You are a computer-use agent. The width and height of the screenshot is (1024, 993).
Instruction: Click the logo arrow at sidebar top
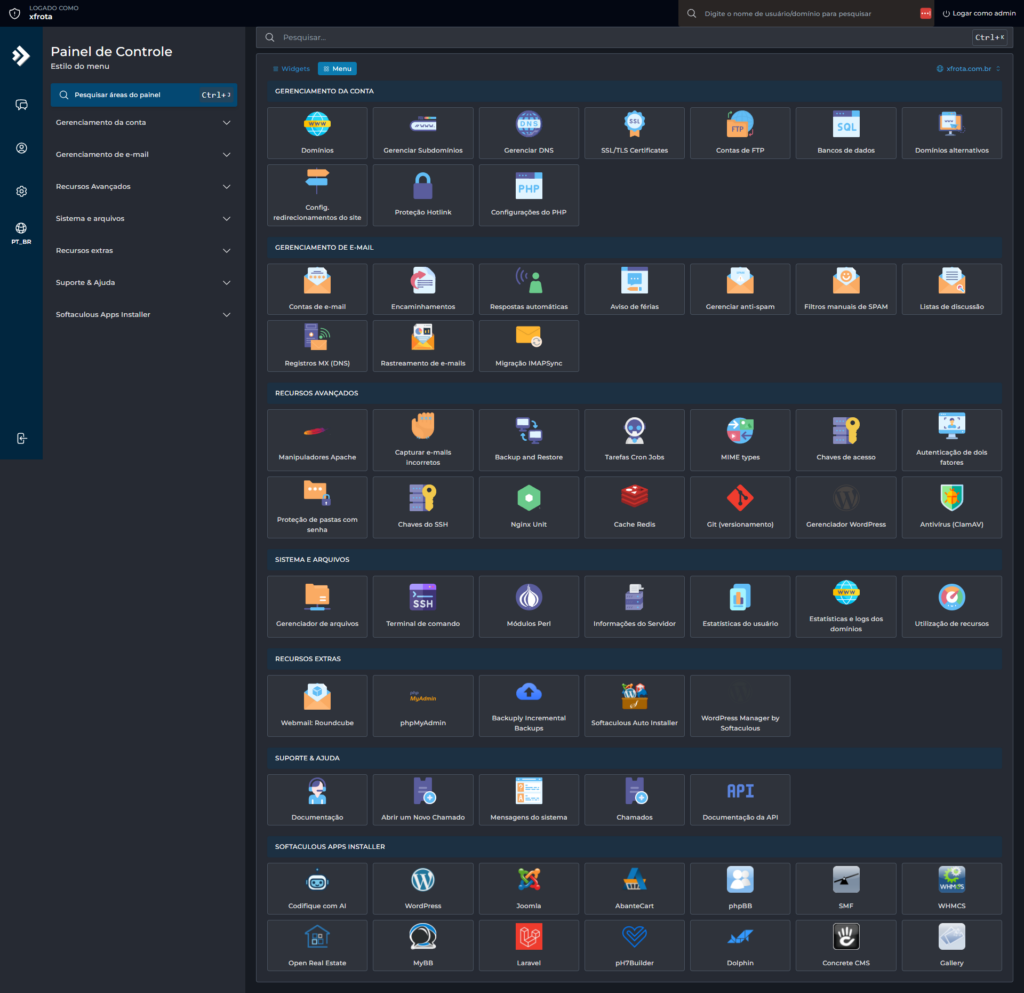(21, 55)
